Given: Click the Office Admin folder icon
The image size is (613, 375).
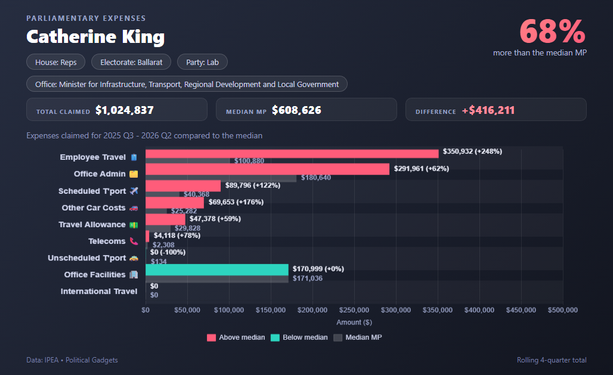Looking at the screenshot, I should tap(134, 174).
